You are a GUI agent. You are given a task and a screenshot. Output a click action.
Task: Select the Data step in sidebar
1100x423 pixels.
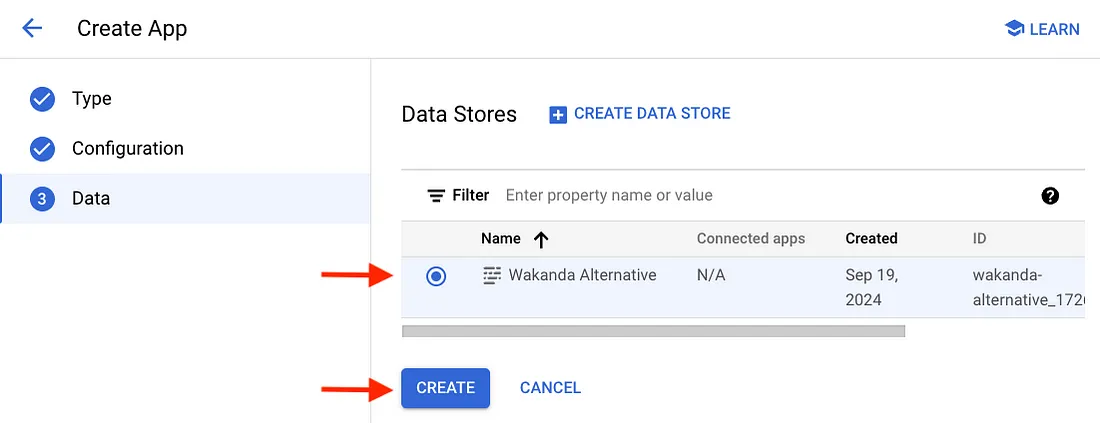[185, 199]
